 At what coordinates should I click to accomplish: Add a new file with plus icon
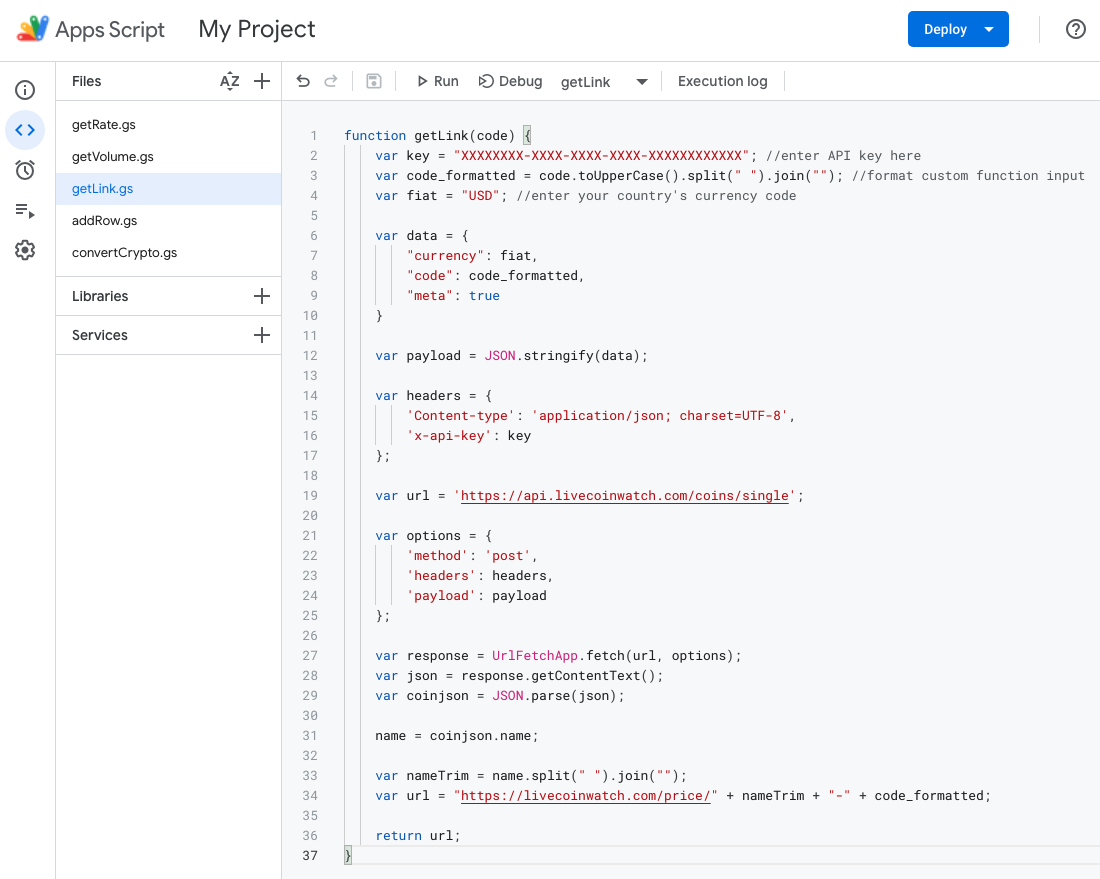pyautogui.click(x=262, y=82)
